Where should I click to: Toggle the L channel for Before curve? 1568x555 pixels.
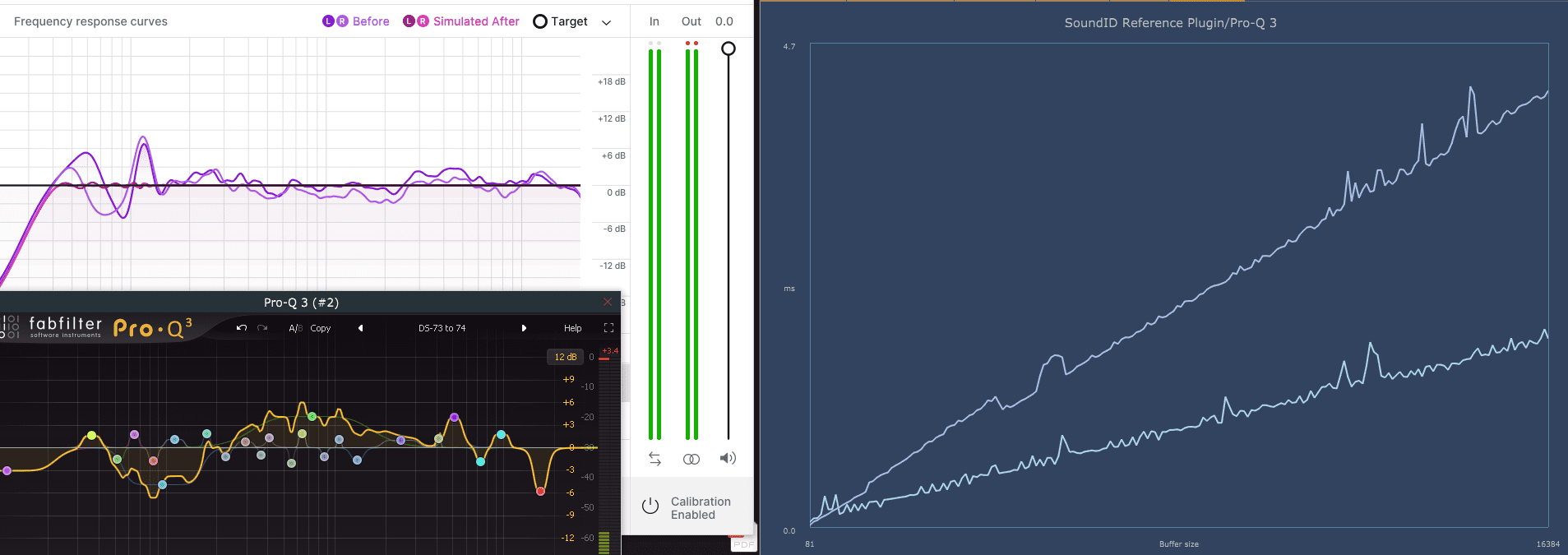click(328, 21)
